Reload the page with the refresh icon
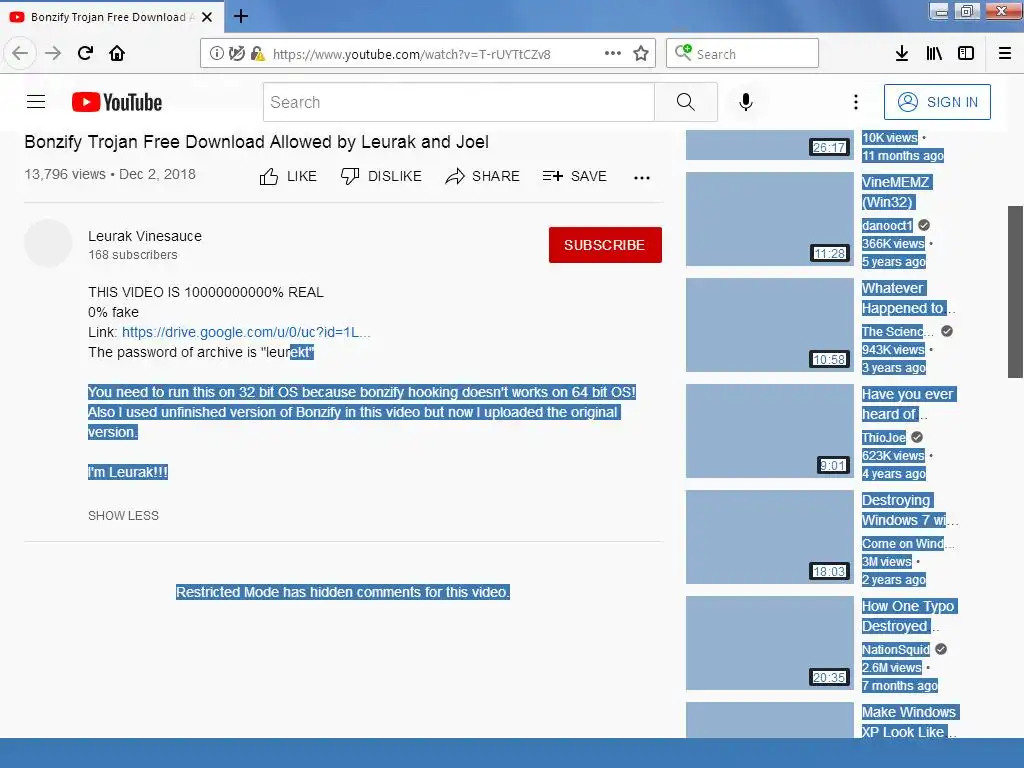 (x=86, y=53)
